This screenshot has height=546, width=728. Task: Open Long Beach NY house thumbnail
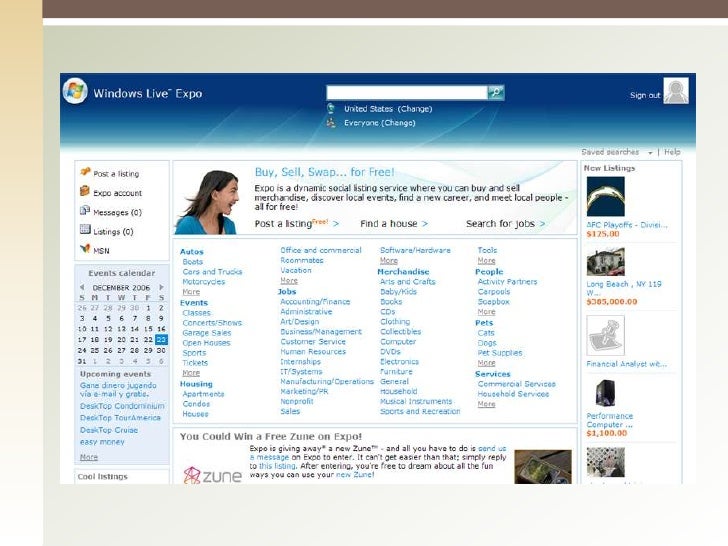pyautogui.click(x=605, y=262)
